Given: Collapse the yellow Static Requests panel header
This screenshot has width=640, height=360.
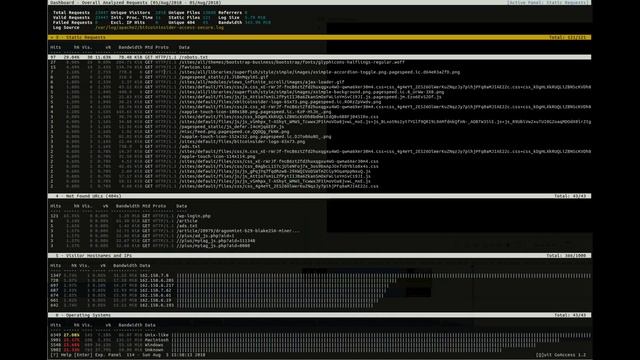Looking at the screenshot, I should click(x=320, y=37).
